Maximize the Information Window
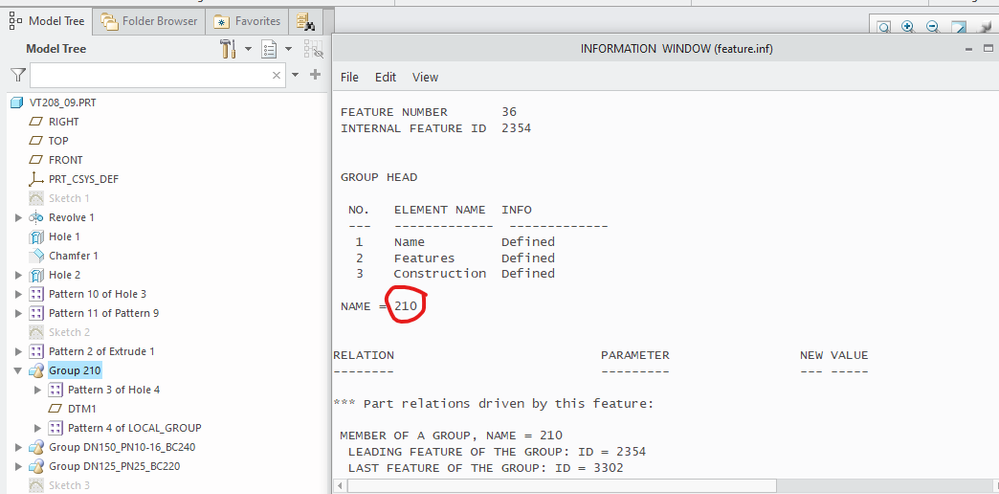The width and height of the screenshot is (999, 494). pos(988,48)
